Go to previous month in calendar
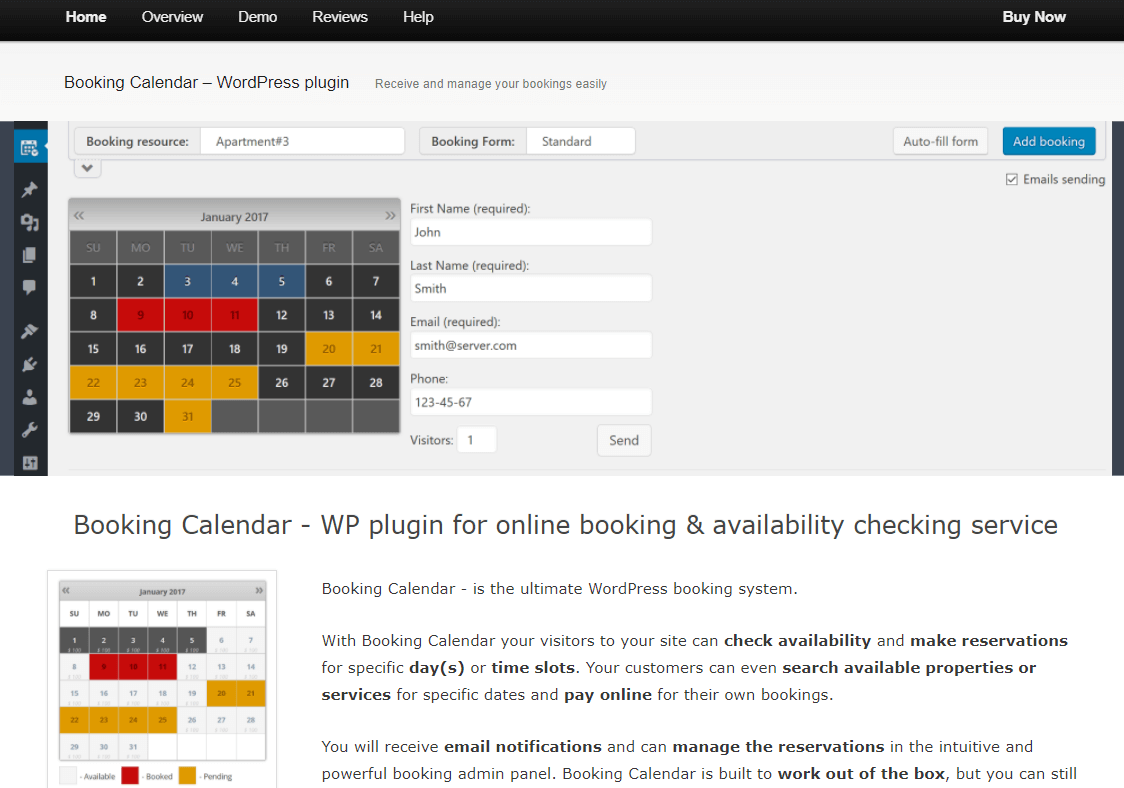 [x=79, y=215]
